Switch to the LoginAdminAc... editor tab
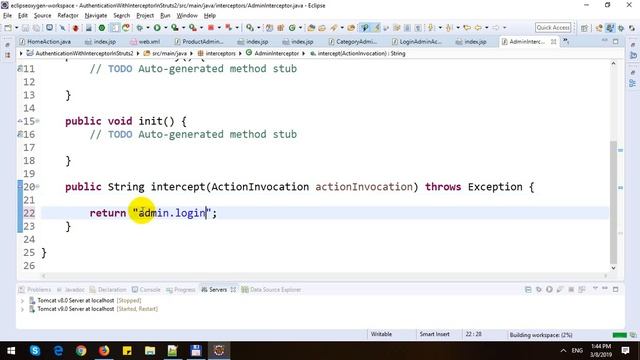The width and height of the screenshot is (640, 360). coord(416,42)
